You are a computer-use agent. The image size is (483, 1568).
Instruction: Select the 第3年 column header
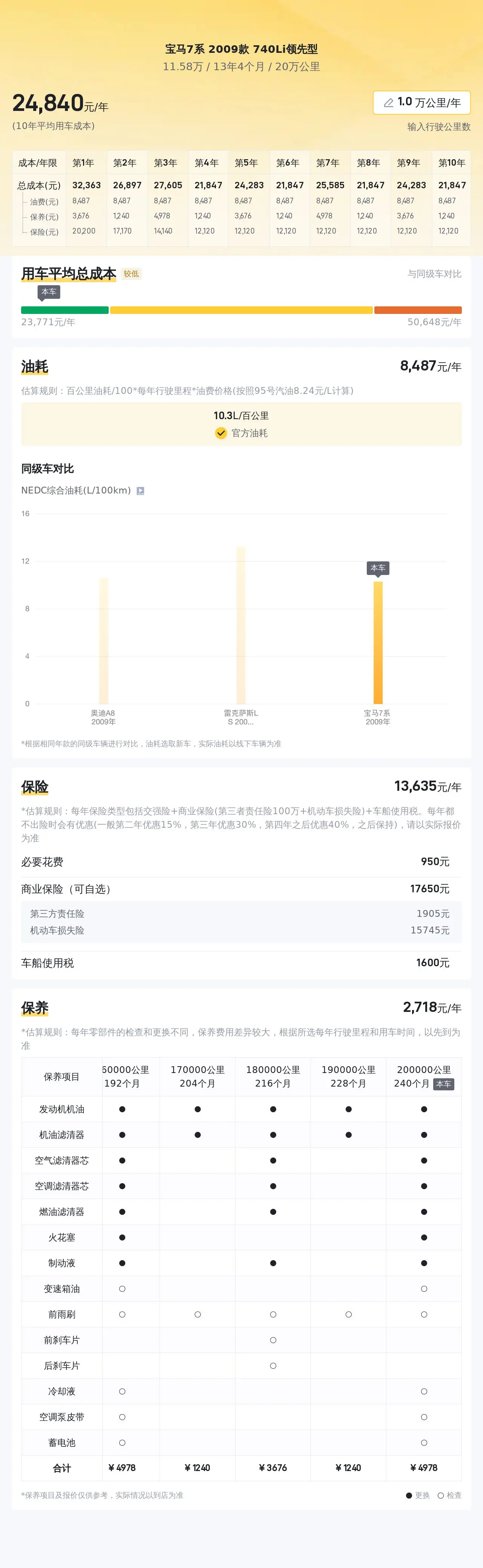[165, 163]
